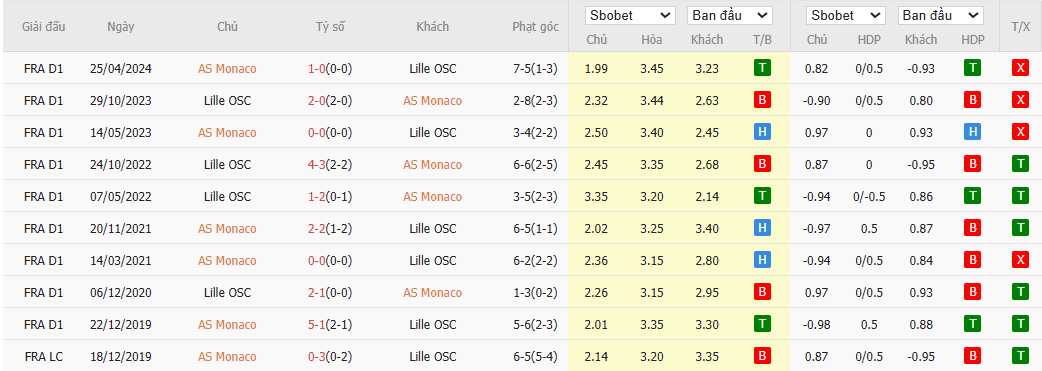Open the first Sbobet bookmaker dropdown
Image resolution: width=1042 pixels, height=371 pixels.
630,15
